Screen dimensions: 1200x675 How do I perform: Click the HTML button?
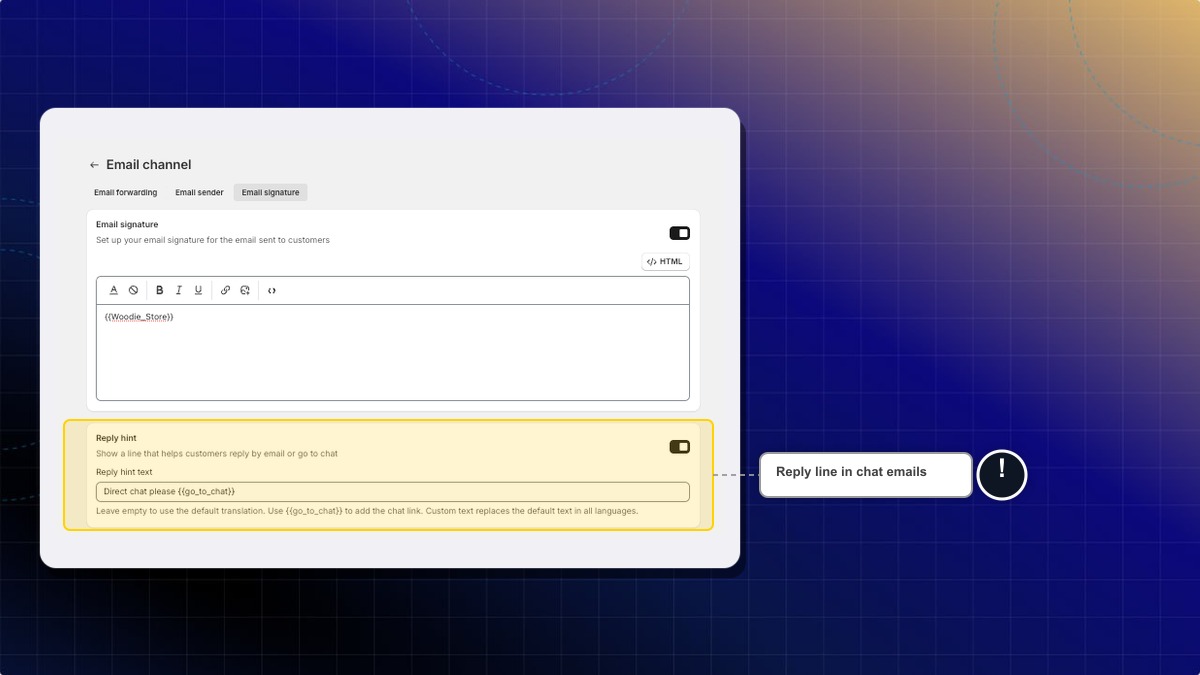point(665,262)
